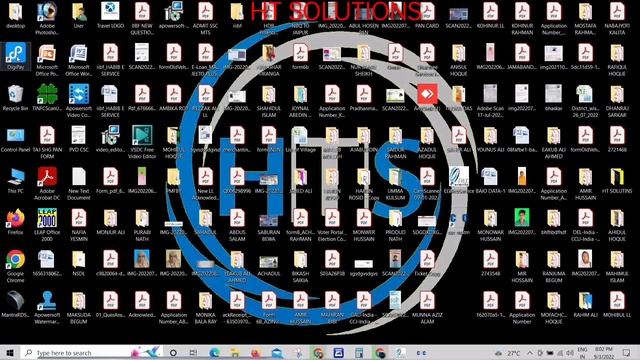Open the DigiPay shortcut
Screen dimensions: 640x360
16,56
